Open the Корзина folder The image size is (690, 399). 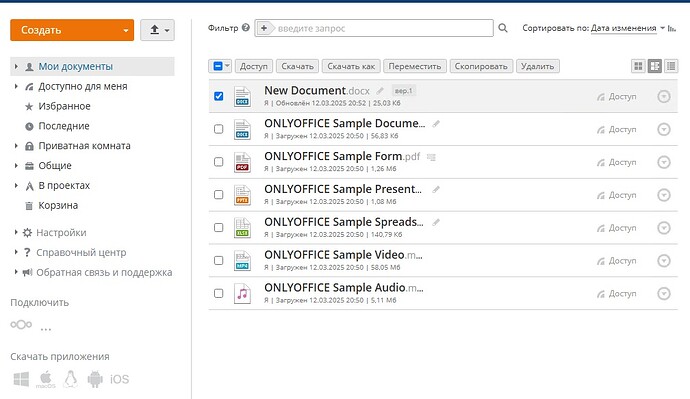point(58,205)
